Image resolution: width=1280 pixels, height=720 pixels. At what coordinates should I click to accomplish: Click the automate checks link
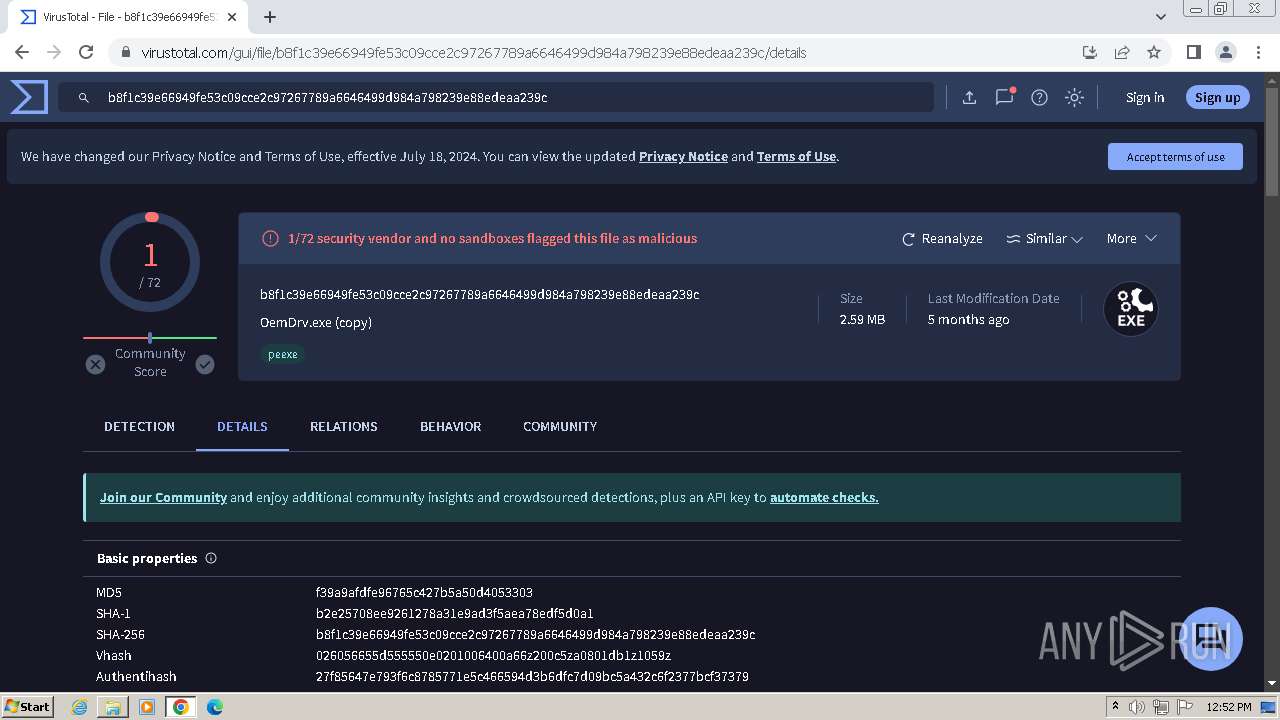coord(824,497)
